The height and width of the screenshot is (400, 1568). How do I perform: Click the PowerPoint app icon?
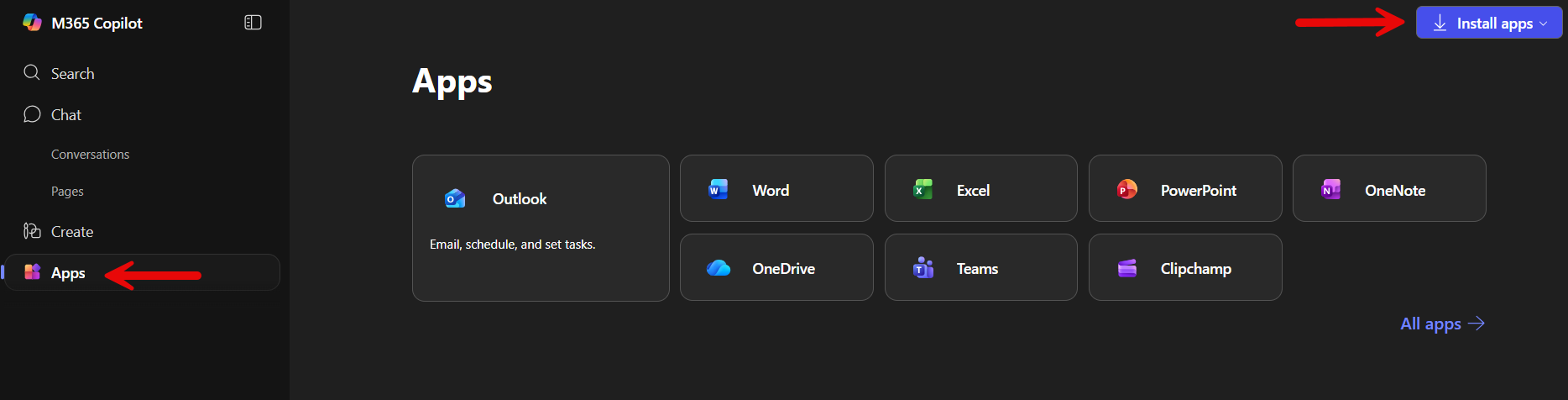click(1126, 189)
